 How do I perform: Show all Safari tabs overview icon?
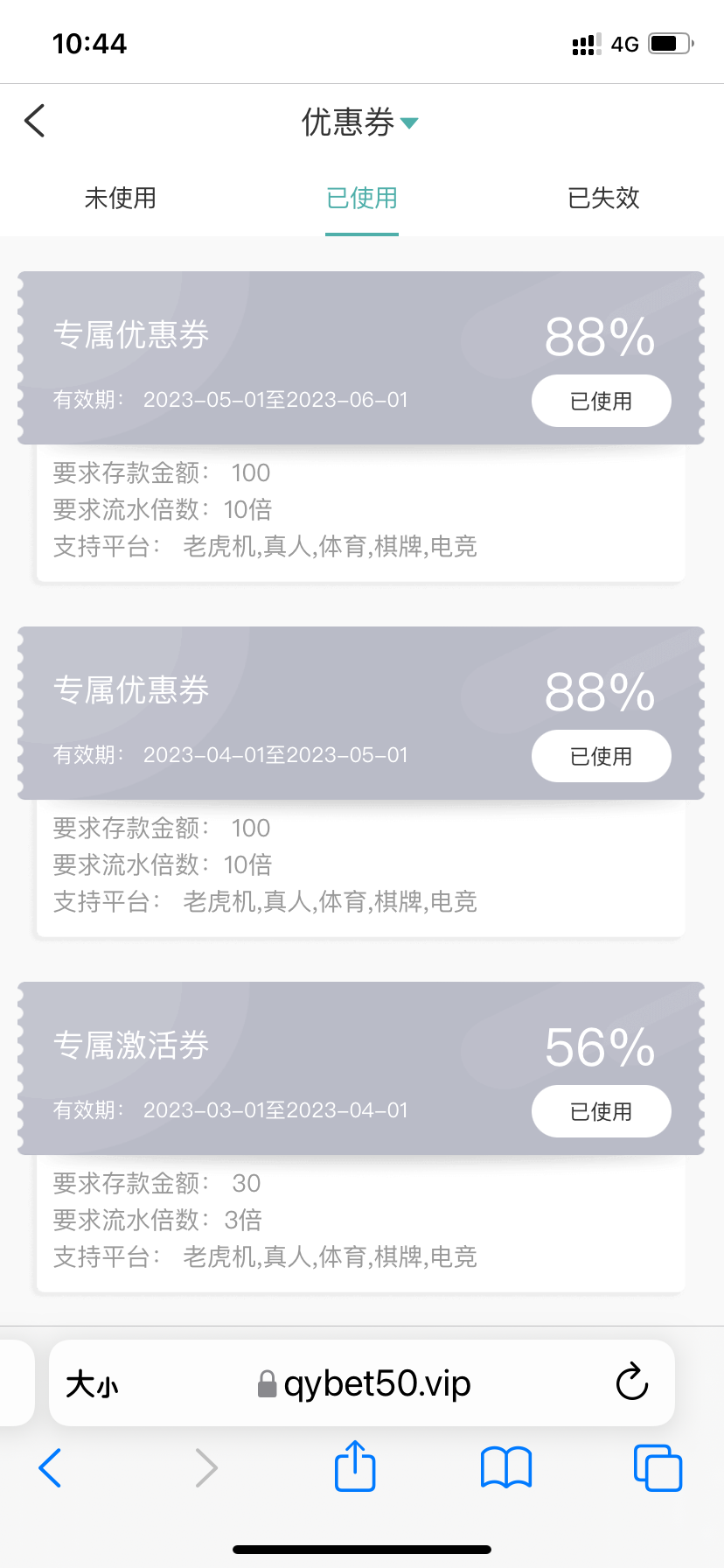(x=658, y=1467)
